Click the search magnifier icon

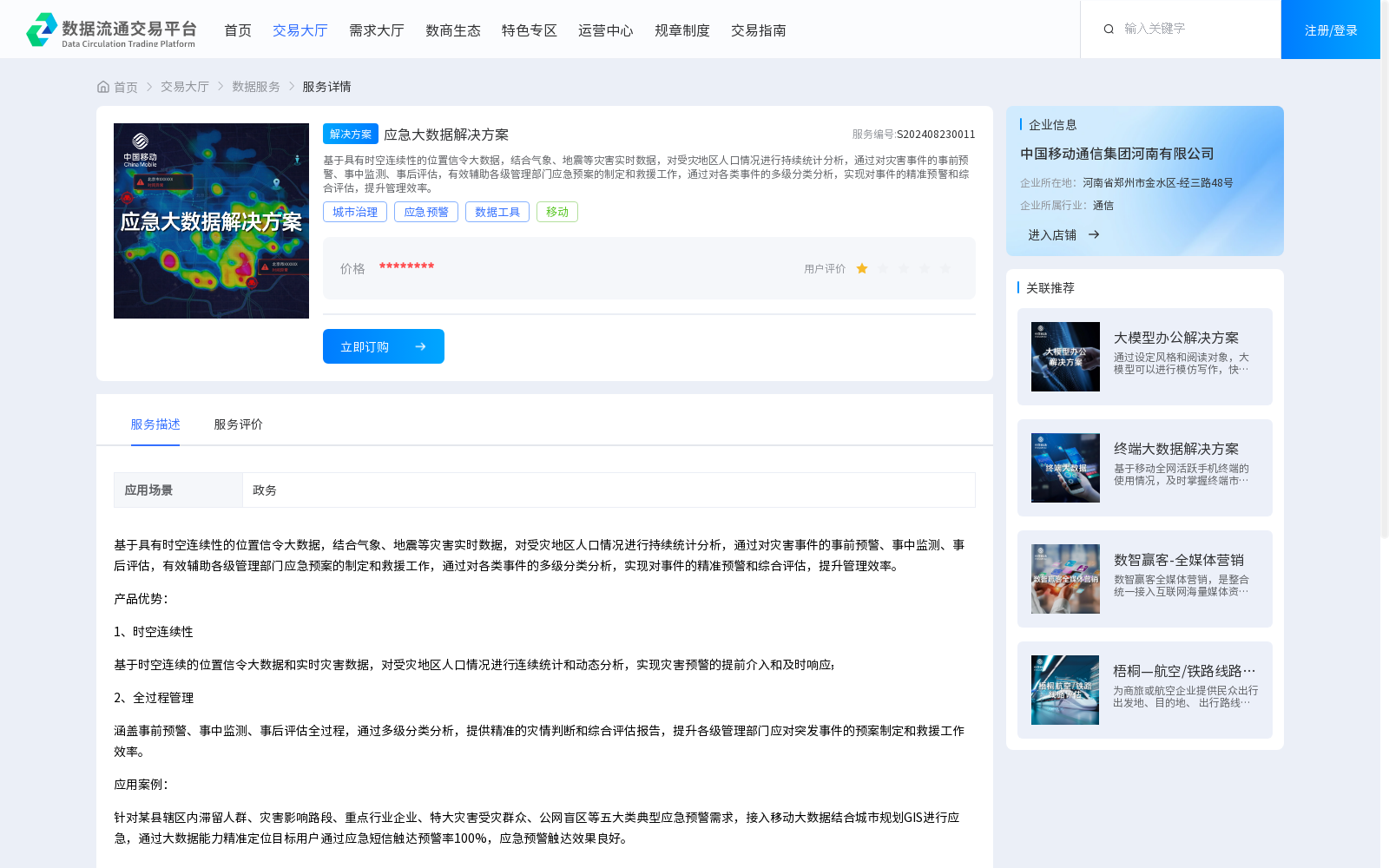tap(1109, 30)
